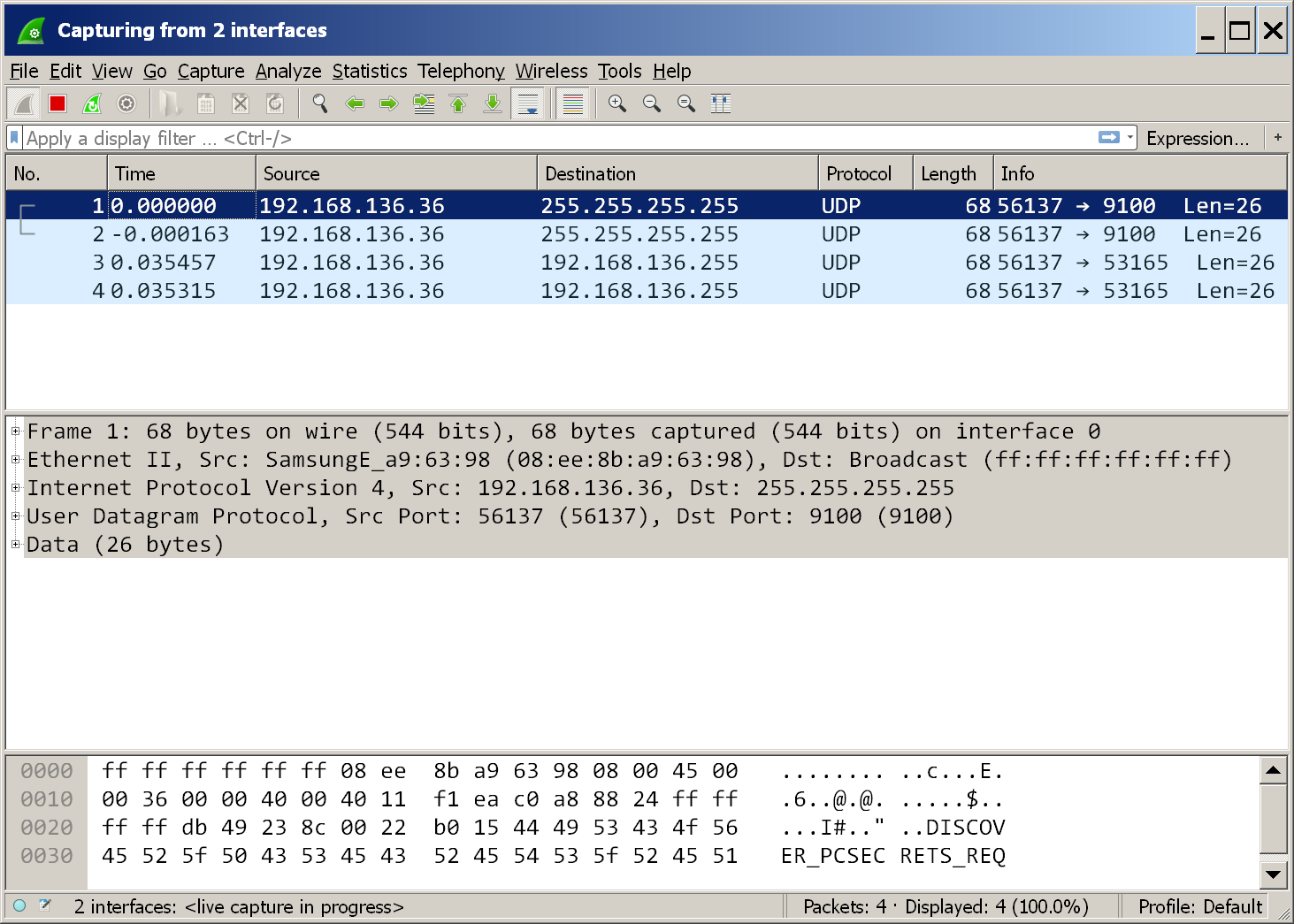Click the expert information circle icon
Screen dimensions: 1294x924
19,905
